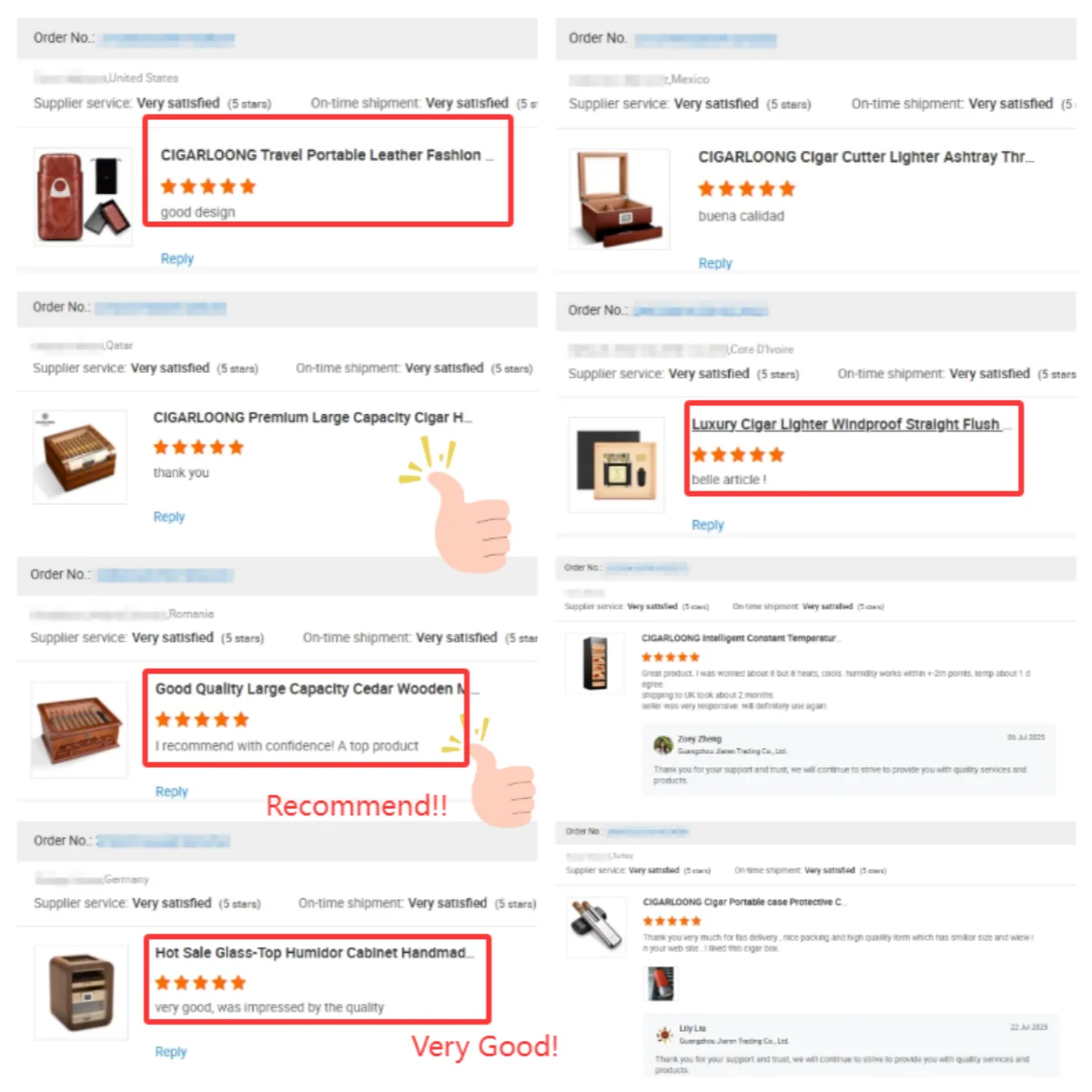The height and width of the screenshot is (1092, 1092).
Task: Click Reply under the "recommend with confidence" review
Action: coord(171,792)
